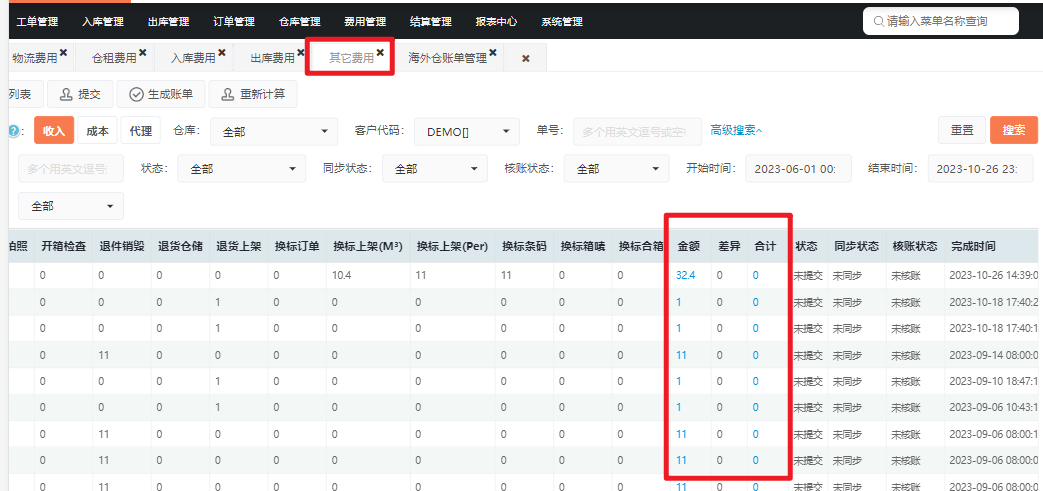Click the 10.4 cell in 换标上架(M³)

pyautogui.click(x=343, y=275)
